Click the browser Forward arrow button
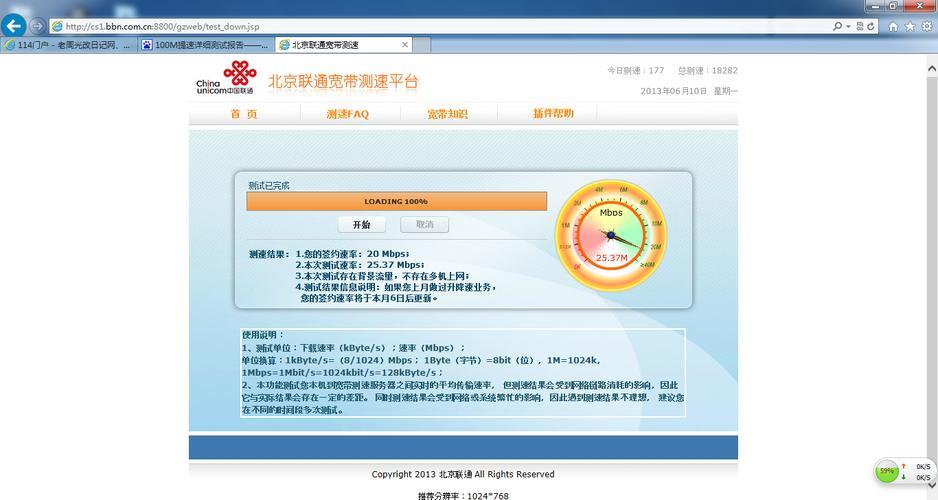Viewport: 938px width, 500px height. click(38, 26)
